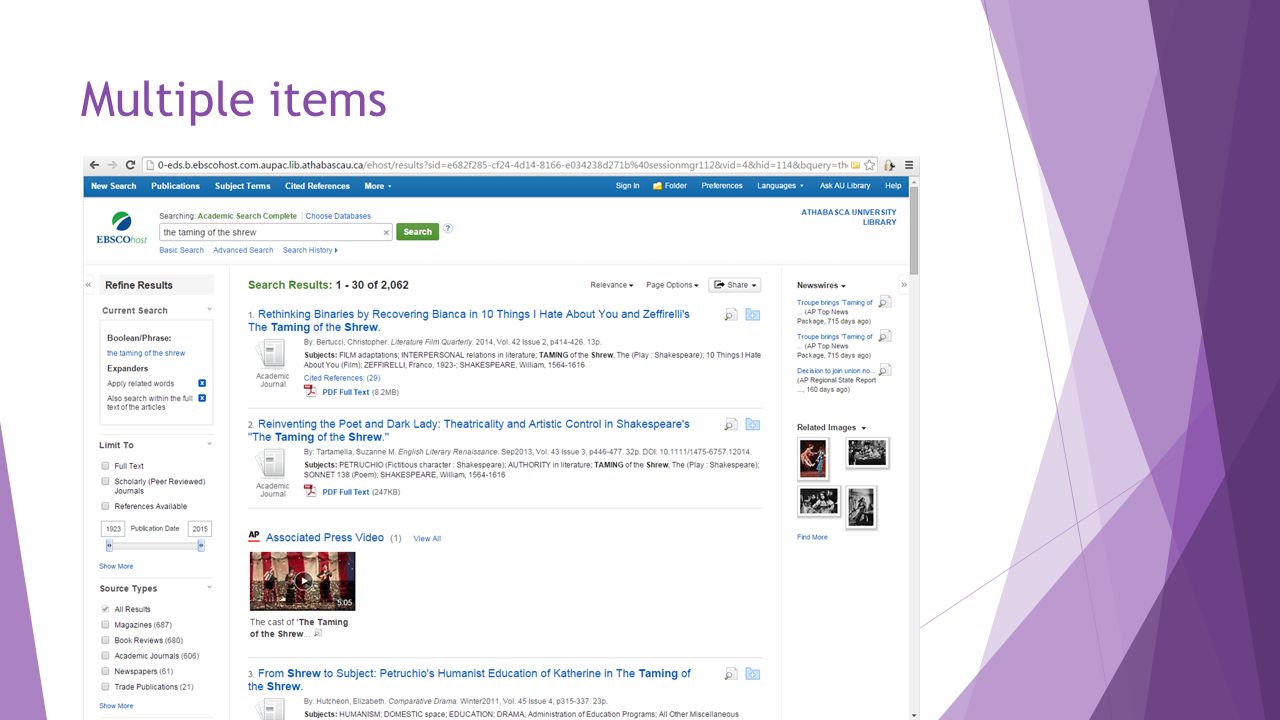Collapse the Source Types section
The width and height of the screenshot is (1280, 720).
point(209,588)
